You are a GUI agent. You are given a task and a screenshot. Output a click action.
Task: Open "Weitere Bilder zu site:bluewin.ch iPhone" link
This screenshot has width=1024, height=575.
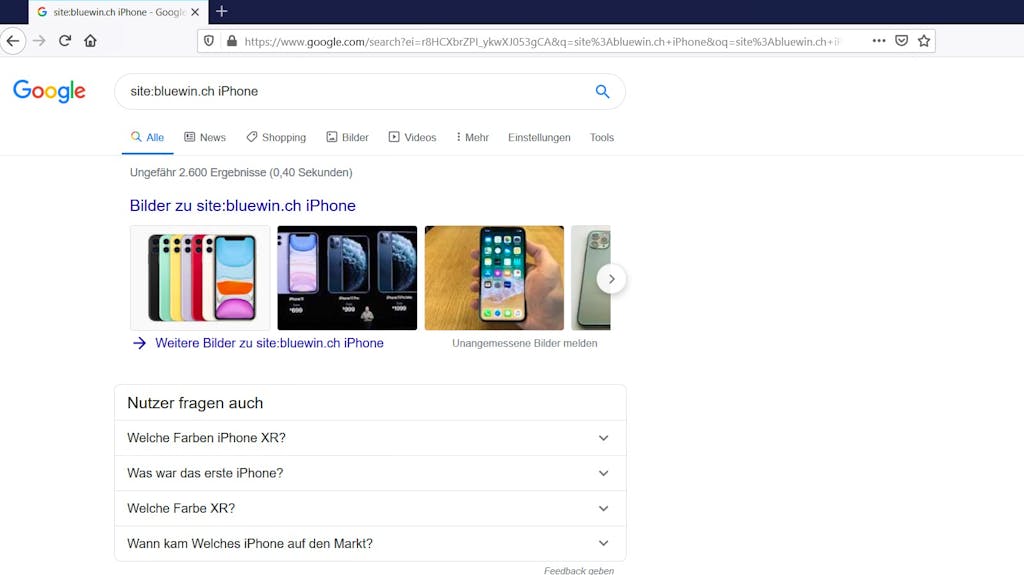pyautogui.click(x=269, y=343)
